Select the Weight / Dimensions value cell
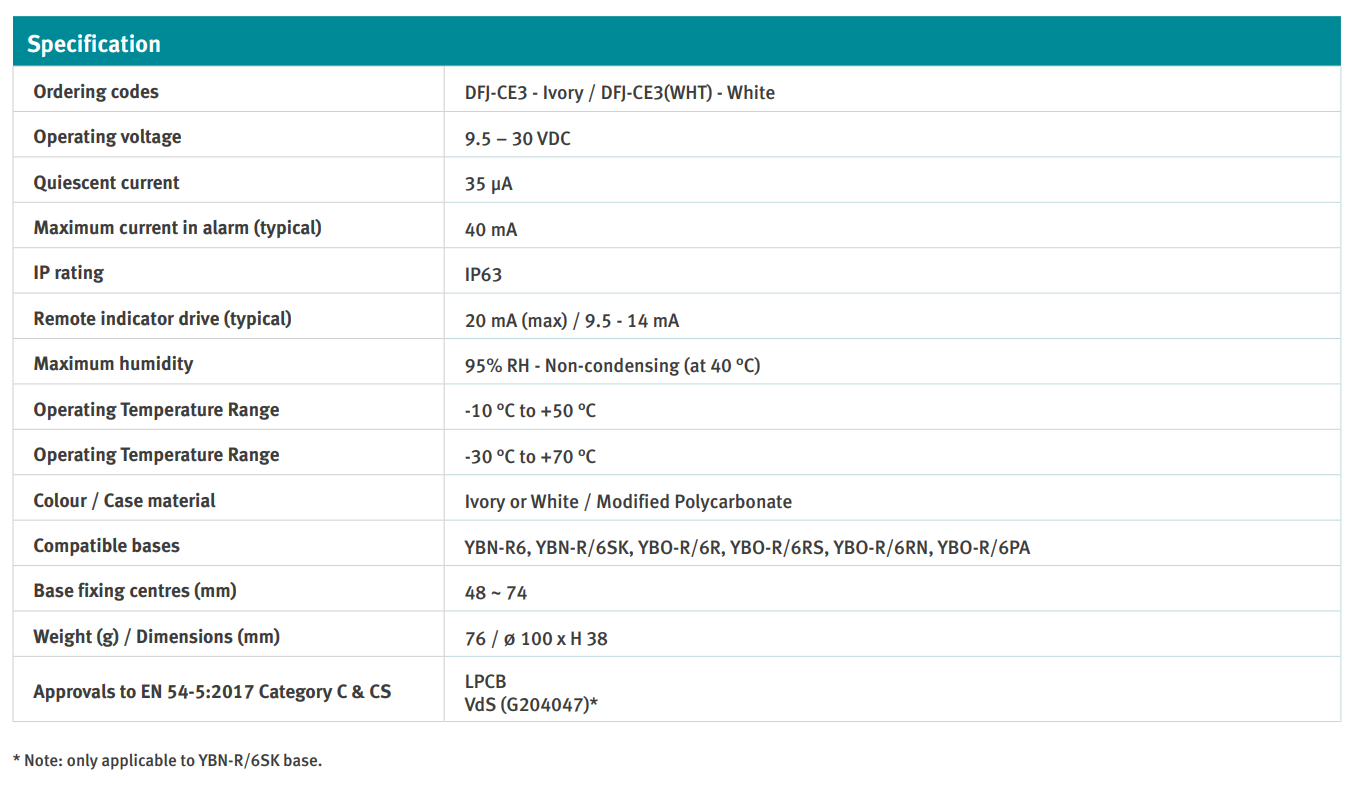The width and height of the screenshot is (1356, 791). coord(535,638)
